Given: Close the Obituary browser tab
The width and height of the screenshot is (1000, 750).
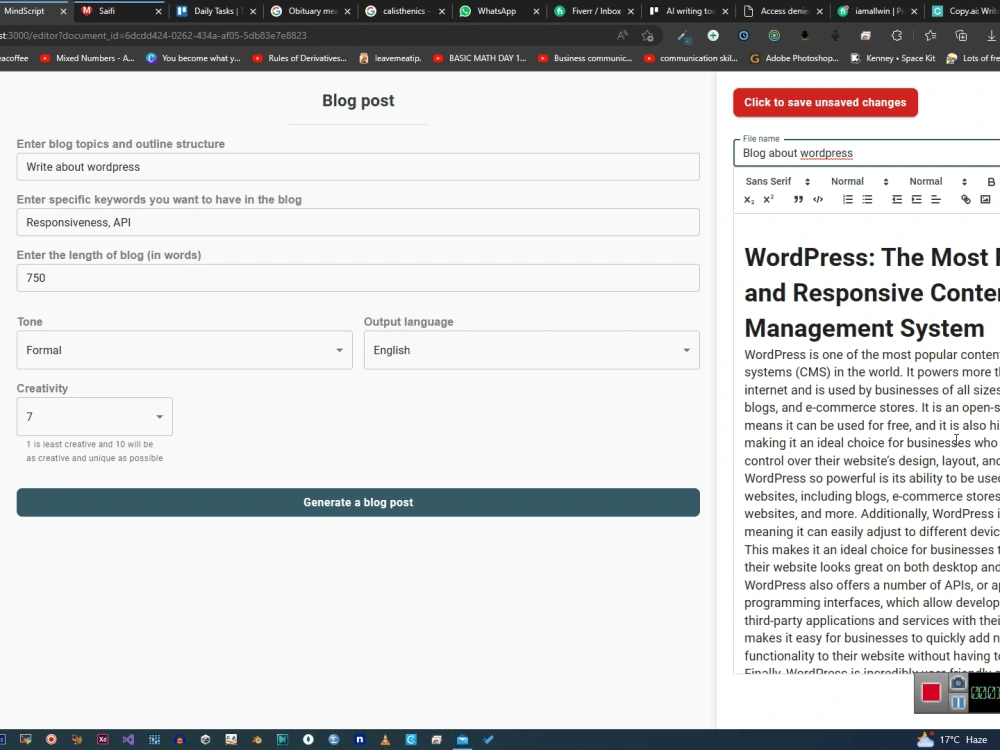Looking at the screenshot, I should 348,11.
